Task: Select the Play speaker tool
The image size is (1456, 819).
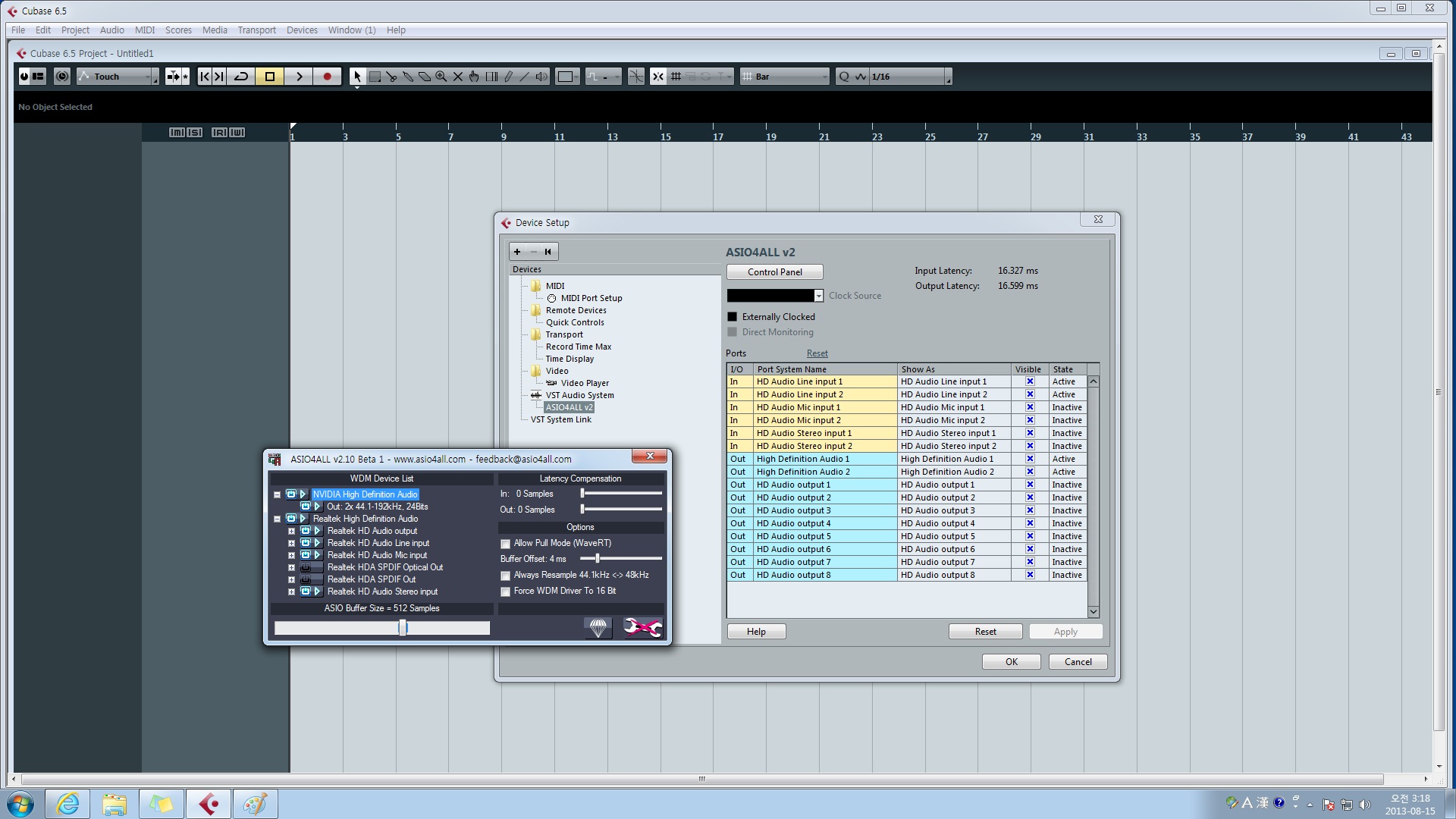Action: pos(541,77)
